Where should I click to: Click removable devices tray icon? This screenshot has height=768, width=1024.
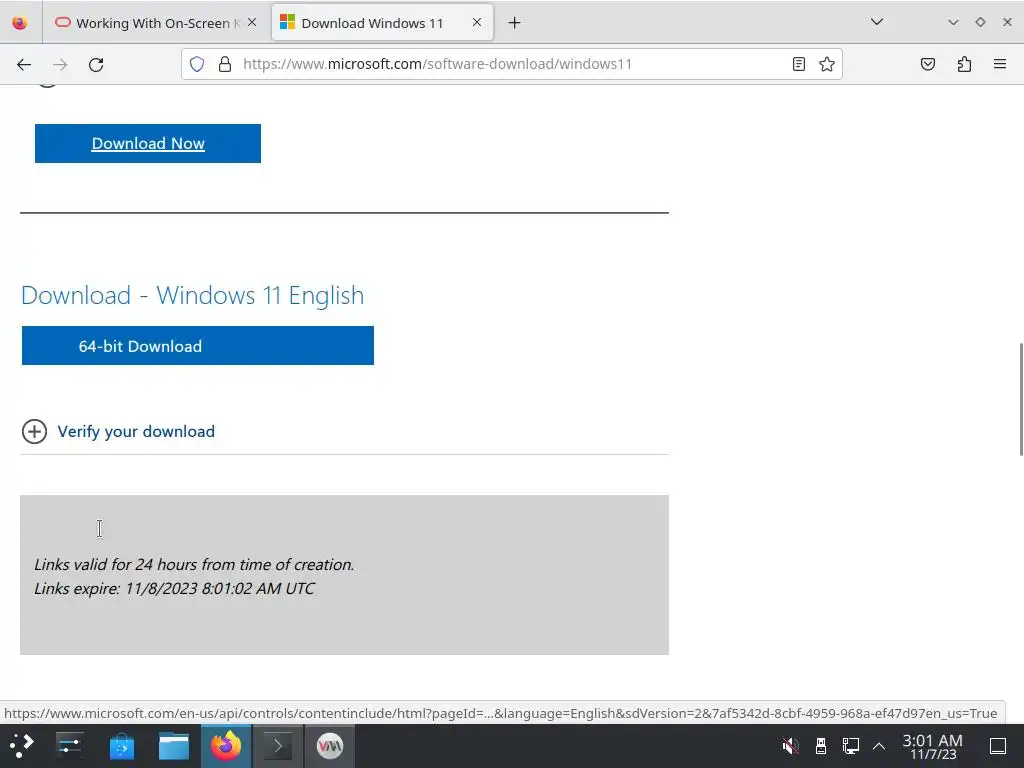coord(821,746)
